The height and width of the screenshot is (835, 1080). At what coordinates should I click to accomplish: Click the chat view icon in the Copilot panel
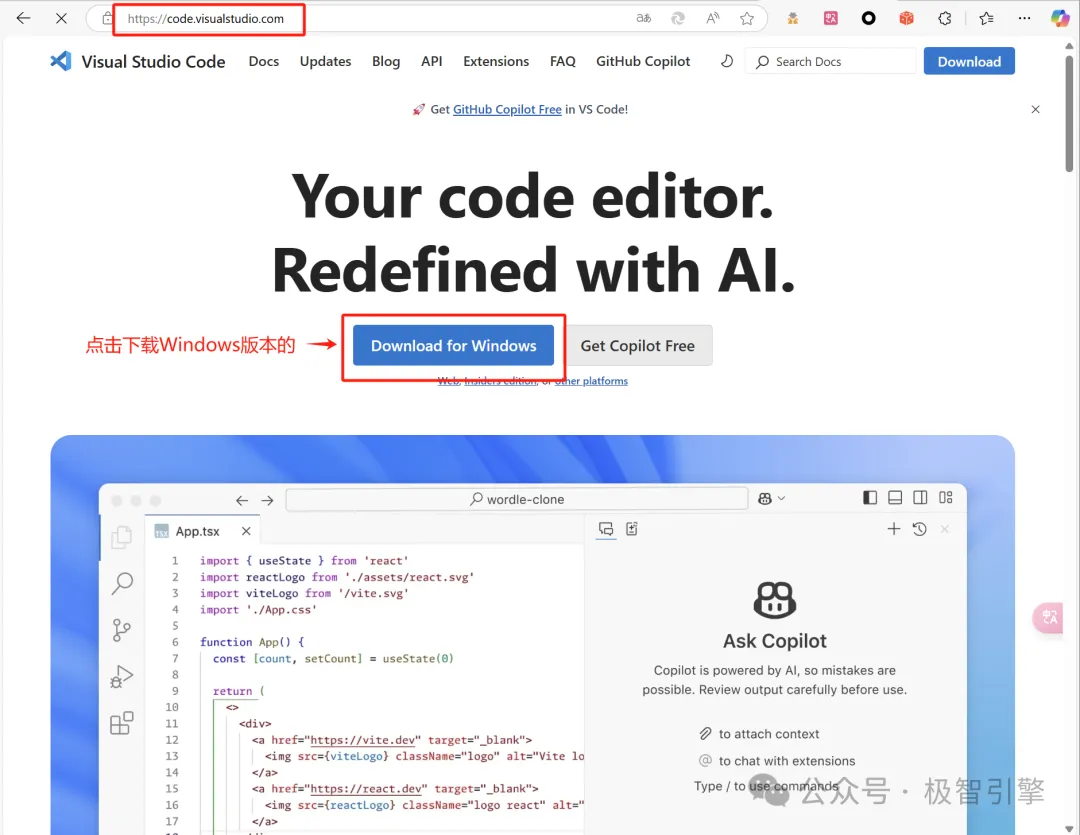click(606, 529)
